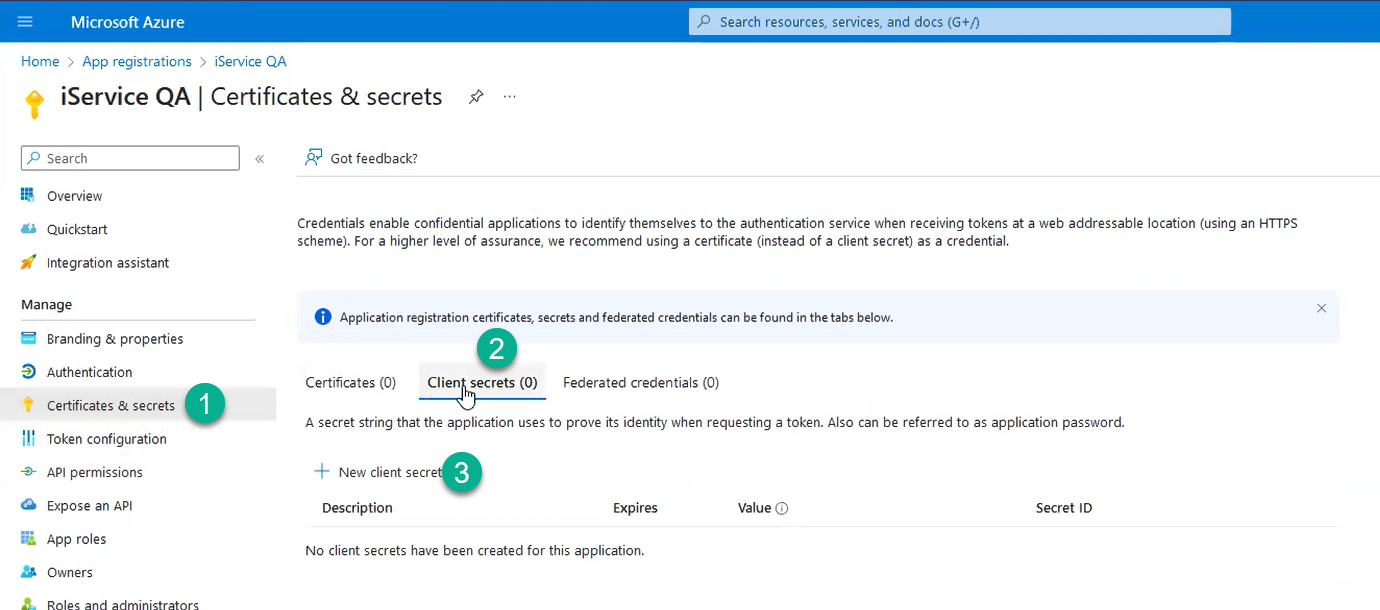
Task: Click the Value column header
Action: (x=754, y=508)
